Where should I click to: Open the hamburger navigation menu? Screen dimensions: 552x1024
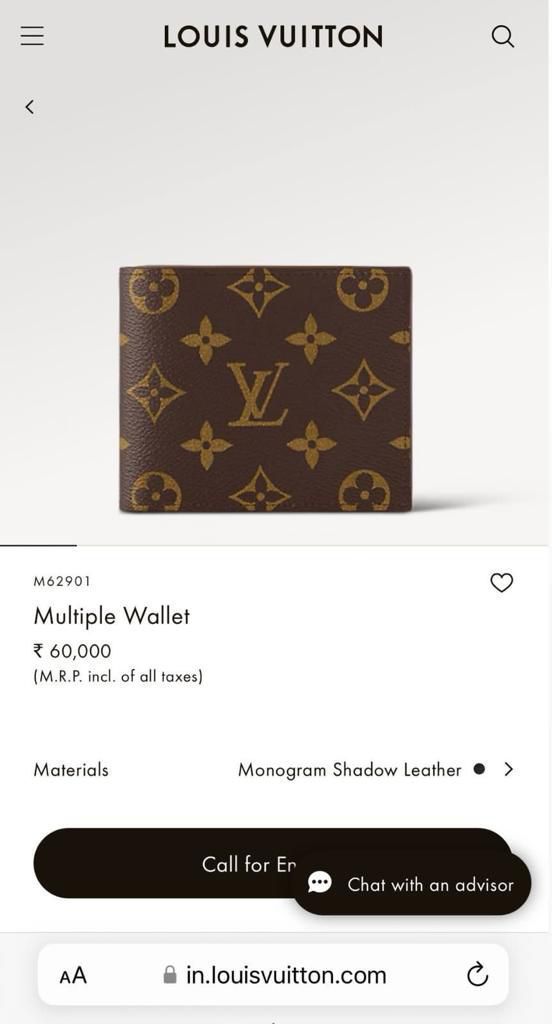click(x=32, y=36)
